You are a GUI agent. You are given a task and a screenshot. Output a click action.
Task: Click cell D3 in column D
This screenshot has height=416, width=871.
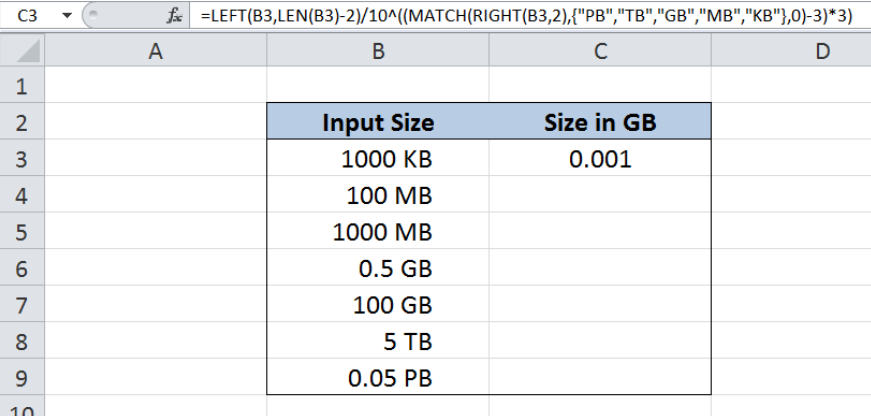791,158
